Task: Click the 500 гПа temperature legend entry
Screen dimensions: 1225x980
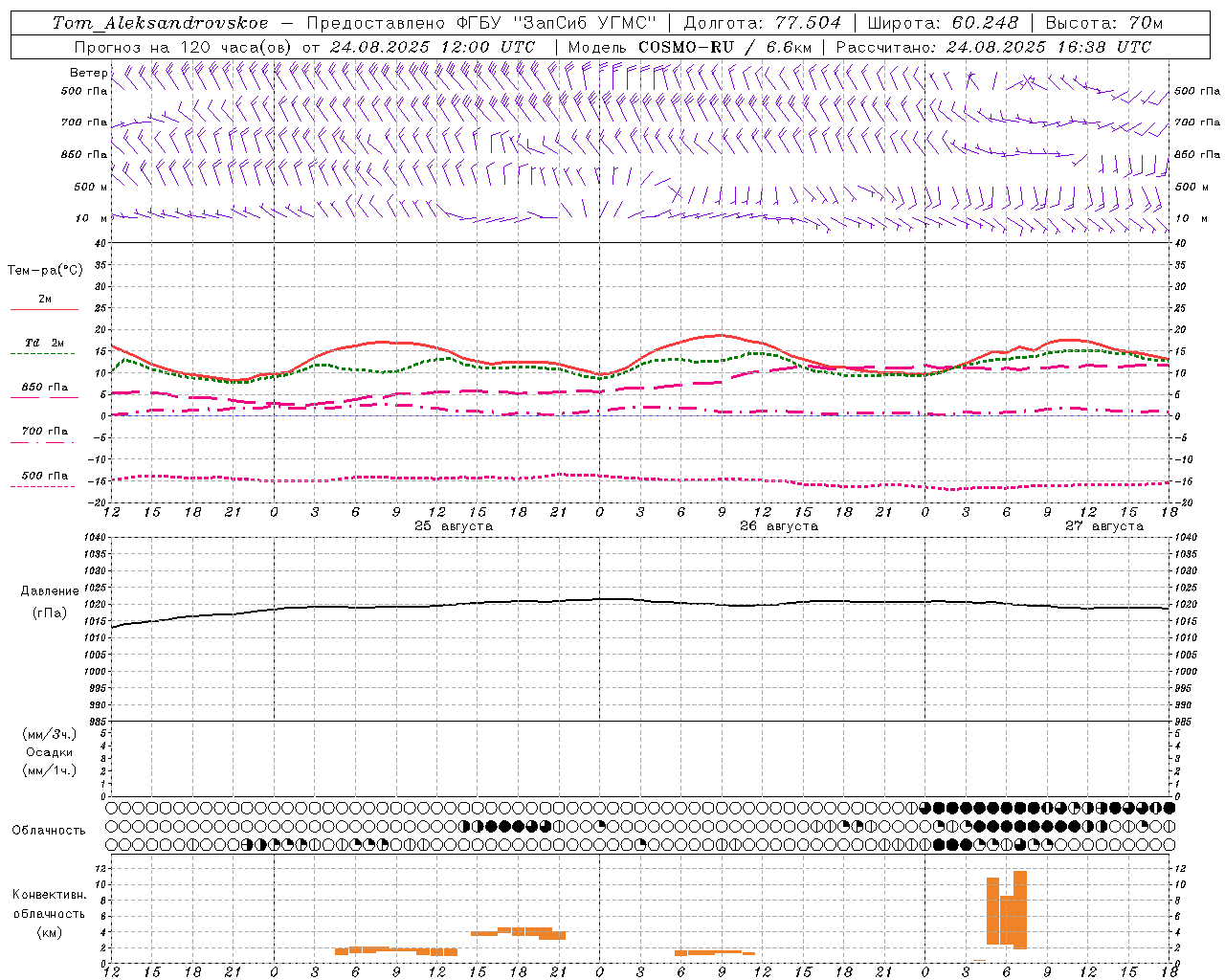Action: (44, 480)
